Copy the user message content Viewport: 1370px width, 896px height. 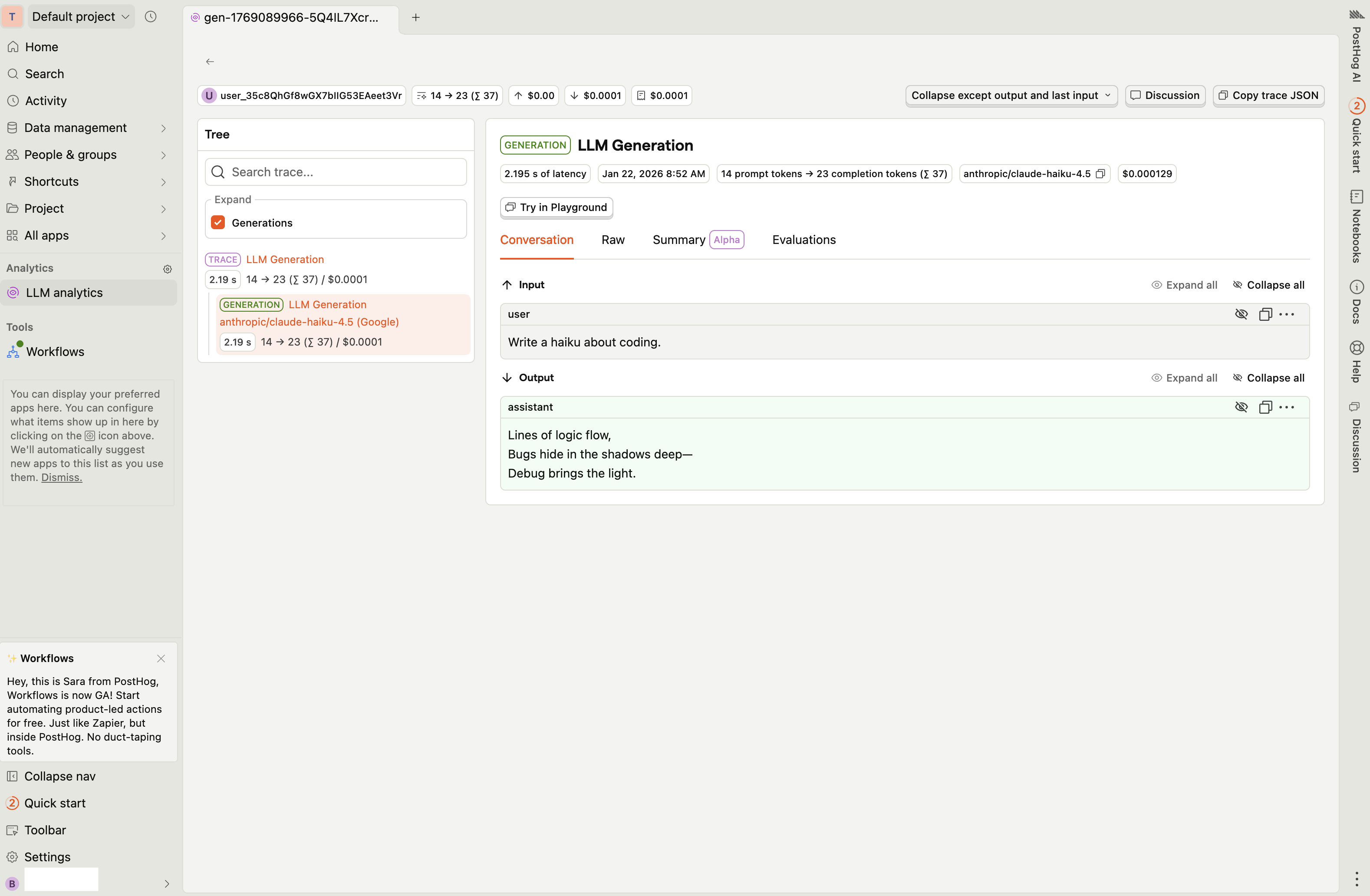coord(1265,314)
